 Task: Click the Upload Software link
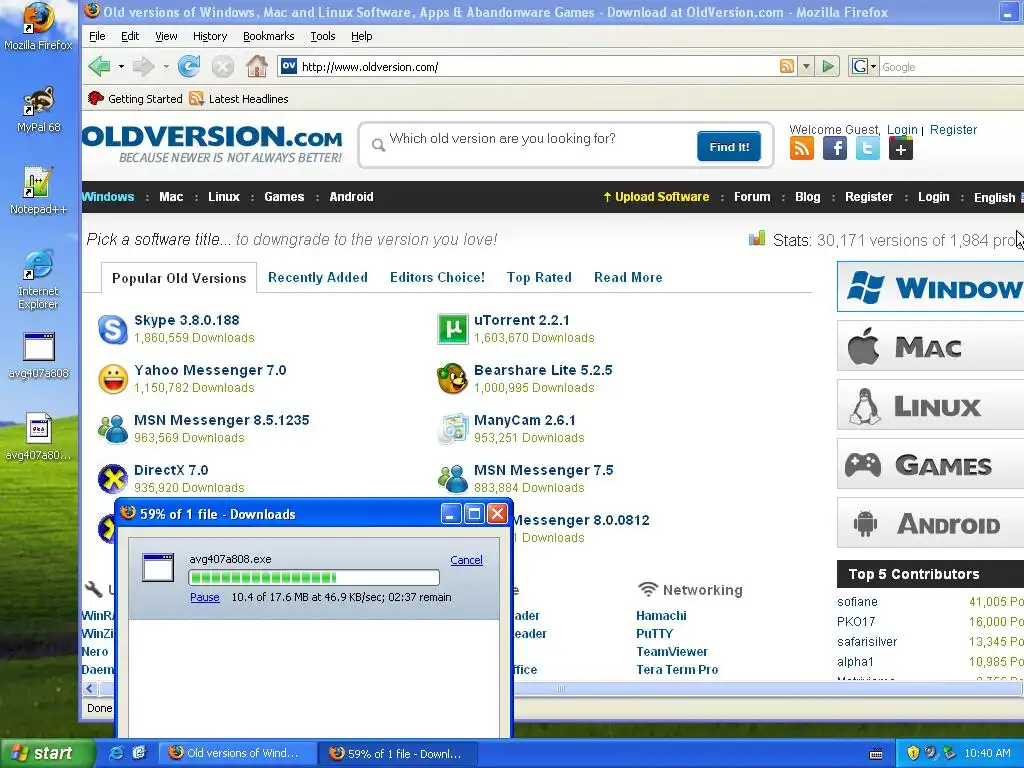coord(656,197)
